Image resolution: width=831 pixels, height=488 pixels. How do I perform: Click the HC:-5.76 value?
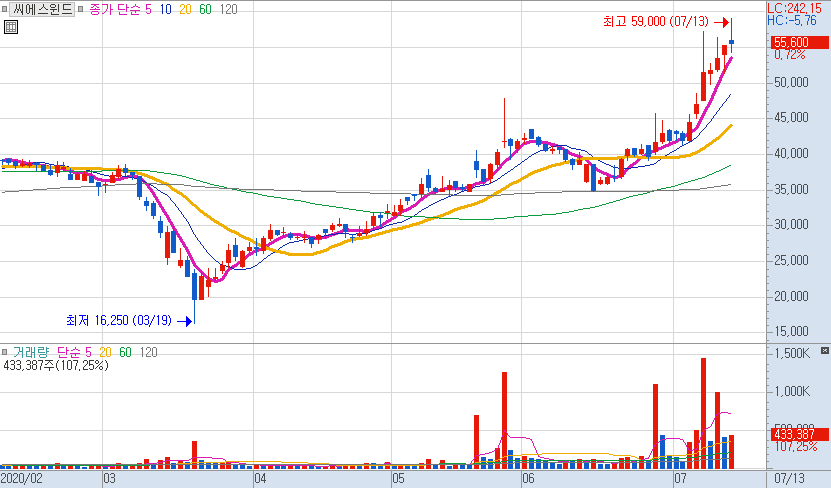click(792, 20)
